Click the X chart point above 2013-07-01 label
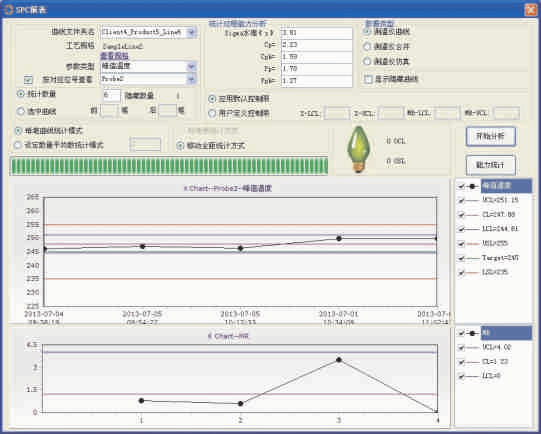Viewport: 541px width, 434px height. pyautogui.click(x=339, y=238)
